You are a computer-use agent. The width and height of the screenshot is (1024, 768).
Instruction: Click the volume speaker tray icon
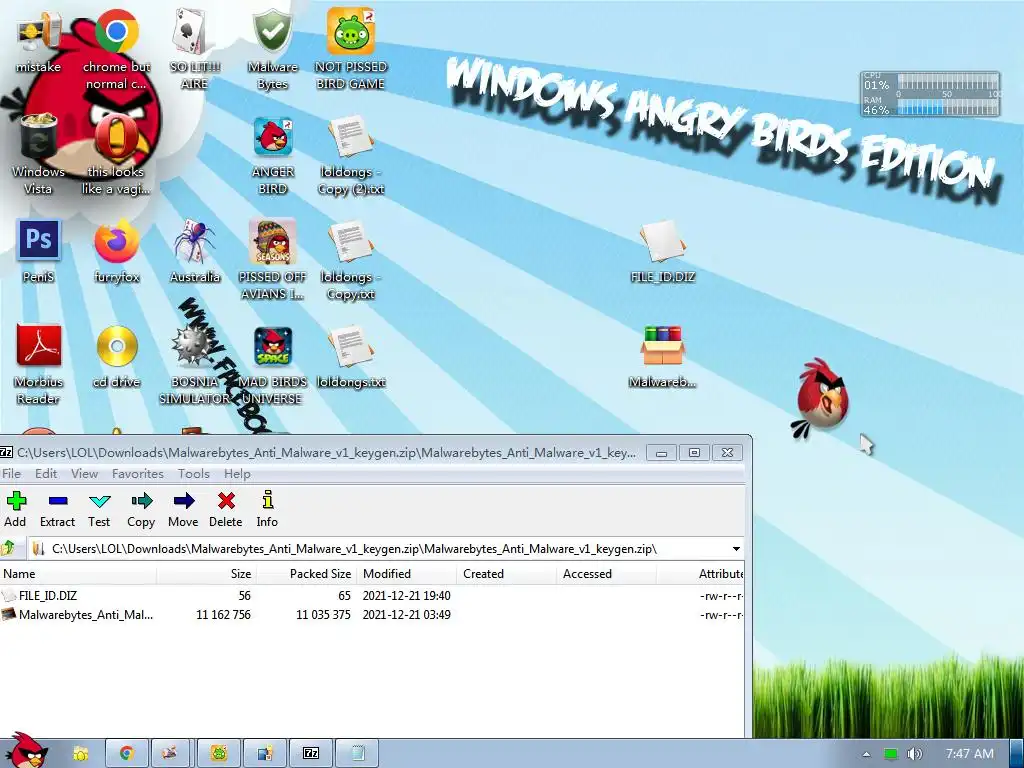(914, 754)
